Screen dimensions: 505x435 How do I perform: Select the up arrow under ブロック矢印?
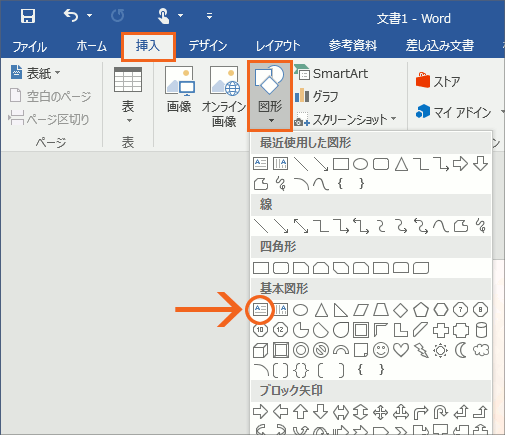[x=300, y=412]
